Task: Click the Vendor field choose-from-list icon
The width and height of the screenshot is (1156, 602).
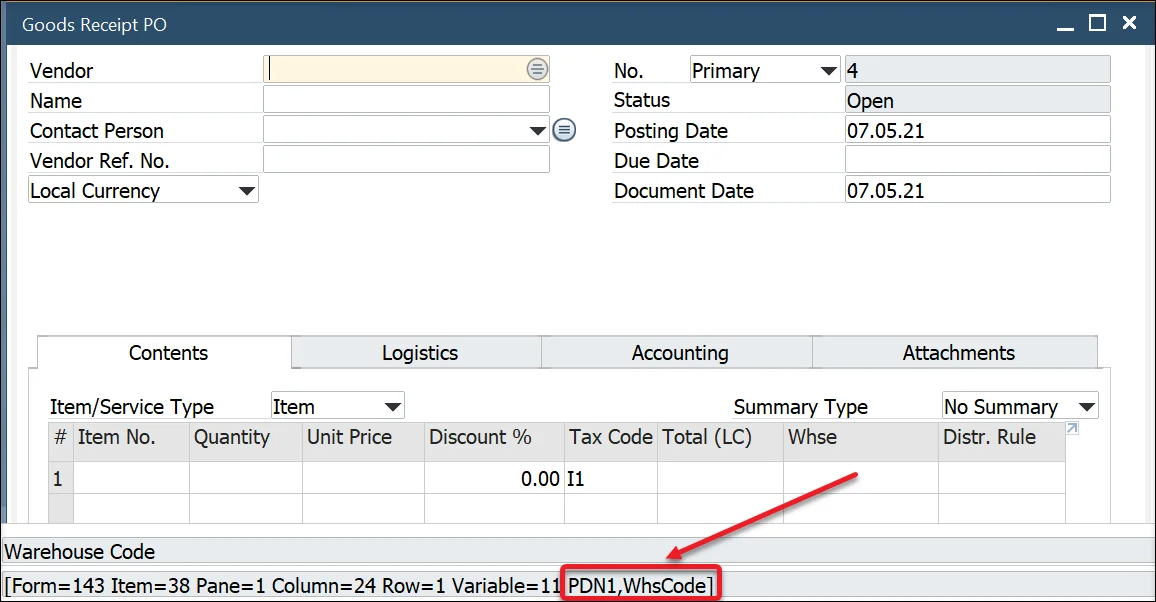Action: pos(537,69)
